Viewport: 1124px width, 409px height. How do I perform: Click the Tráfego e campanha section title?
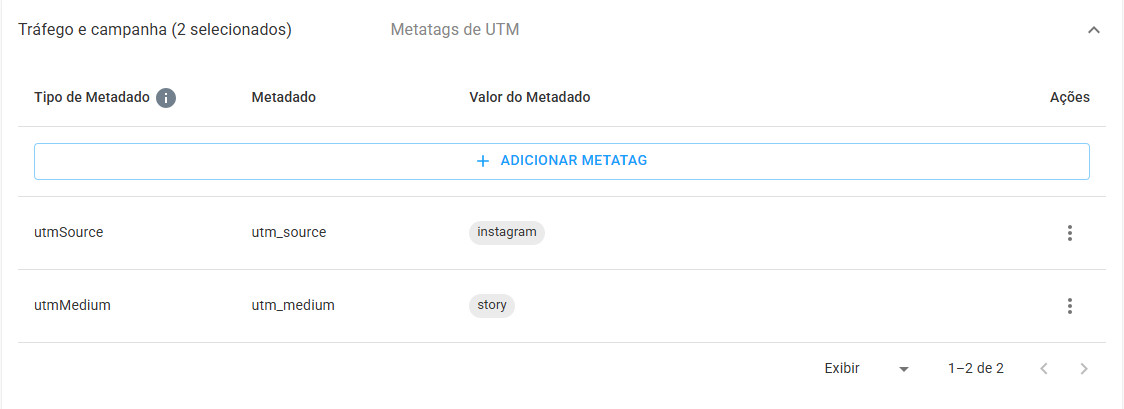pos(155,30)
